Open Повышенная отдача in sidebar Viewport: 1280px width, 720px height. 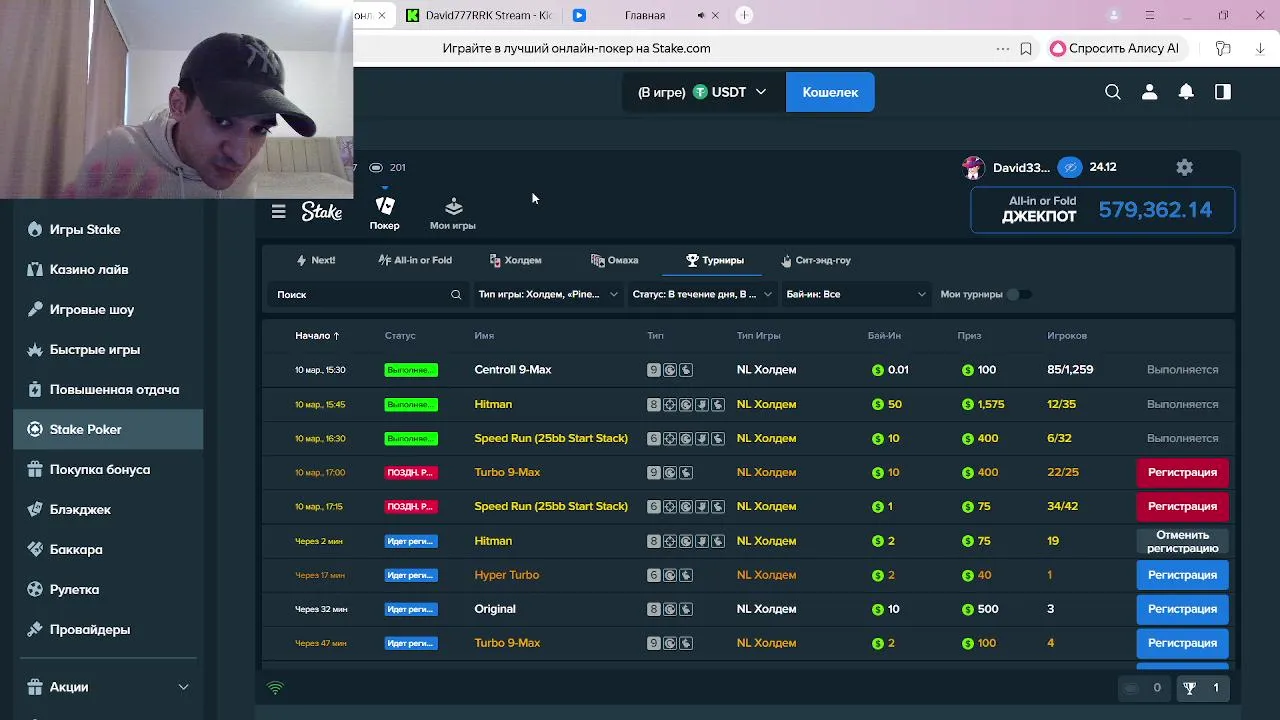click(x=108, y=389)
